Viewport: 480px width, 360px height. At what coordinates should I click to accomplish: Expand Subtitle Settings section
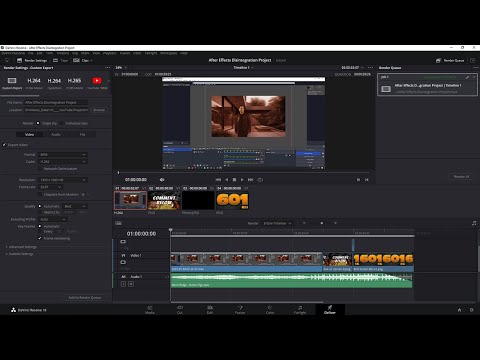(19, 254)
